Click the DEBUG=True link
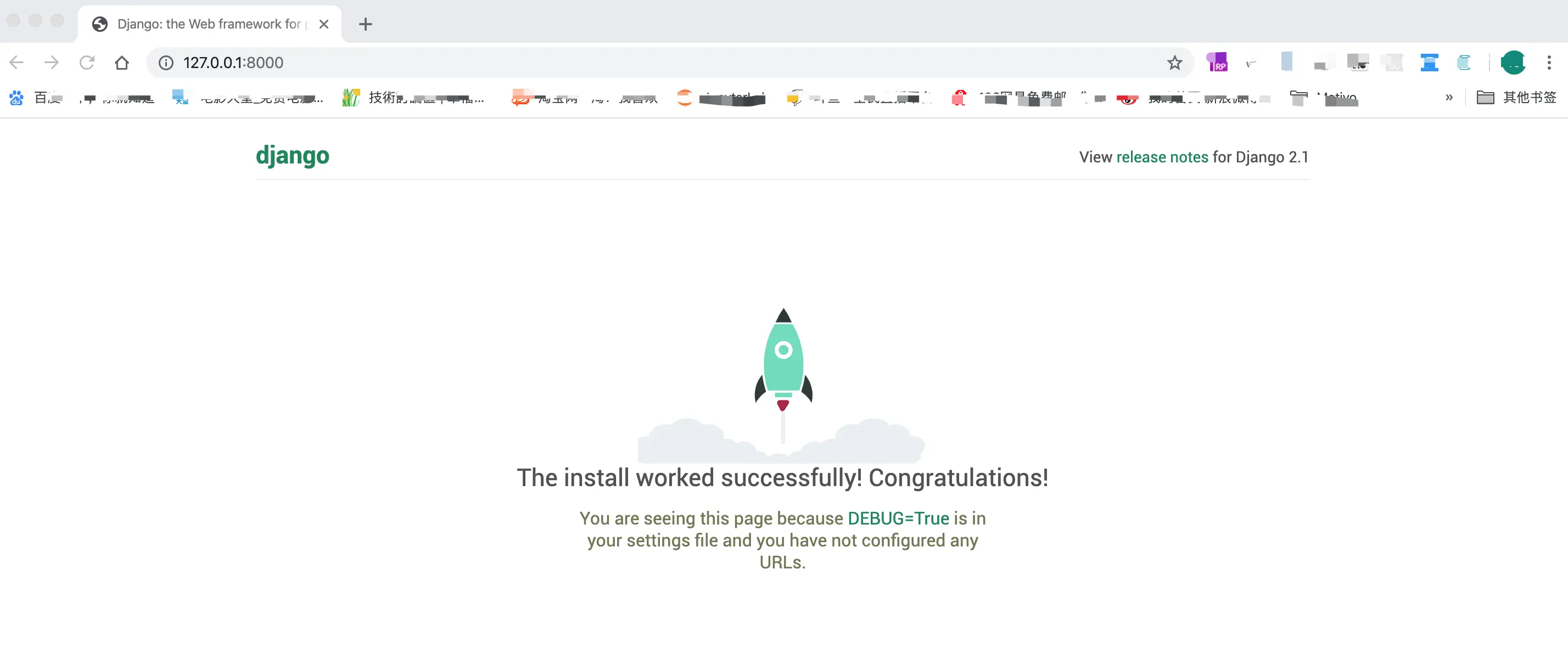Image resolution: width=1568 pixels, height=654 pixels. coord(898,518)
